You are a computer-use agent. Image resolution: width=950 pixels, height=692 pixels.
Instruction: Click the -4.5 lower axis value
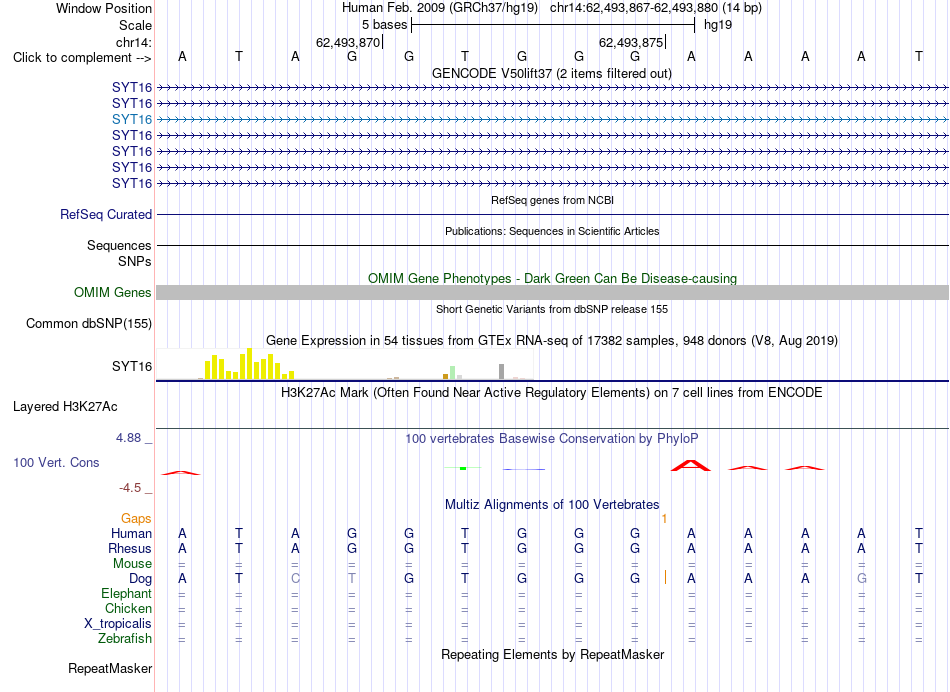[x=130, y=488]
